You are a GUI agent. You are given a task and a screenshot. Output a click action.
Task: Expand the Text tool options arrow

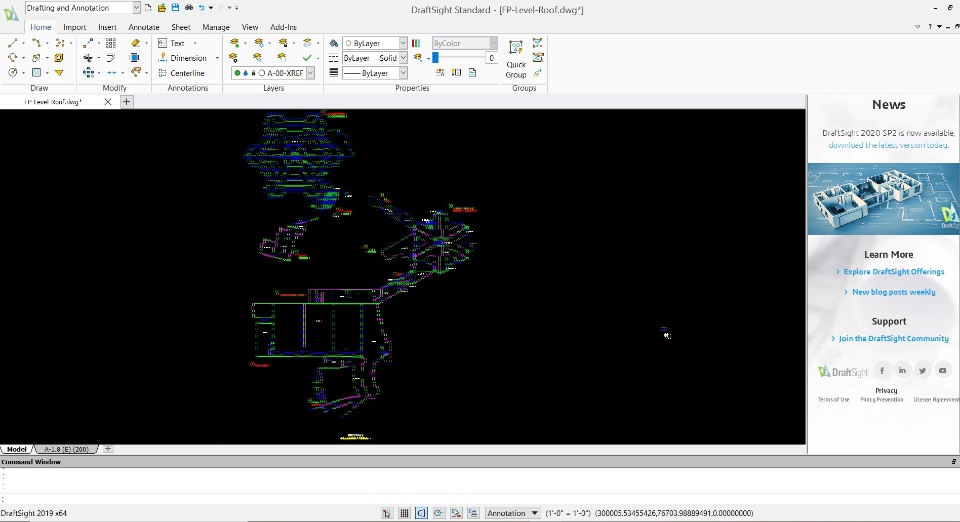click(195, 43)
